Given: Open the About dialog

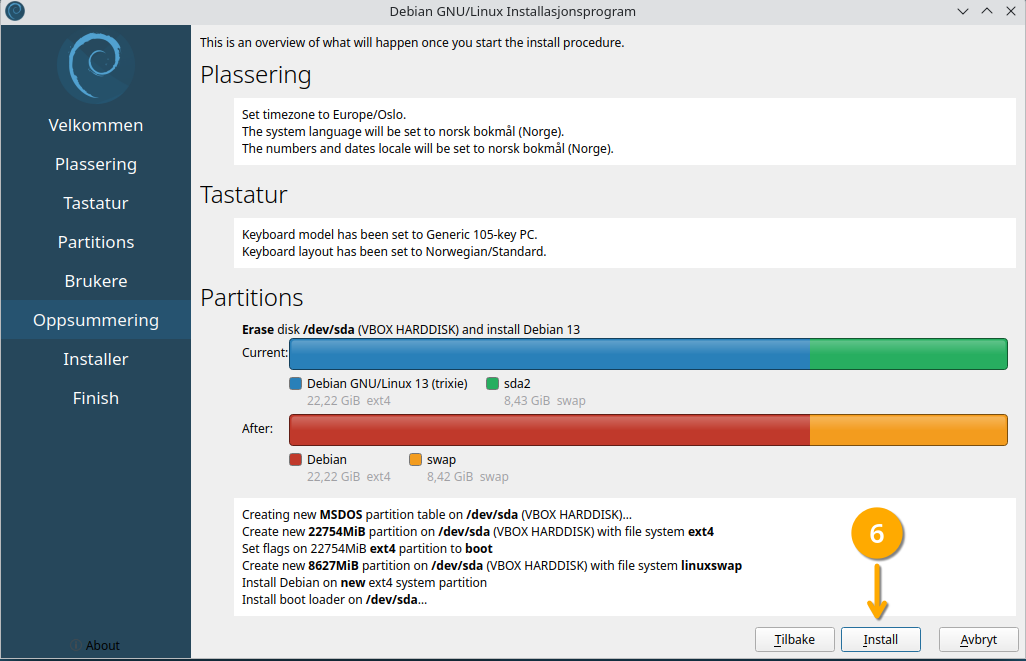Looking at the screenshot, I should click(96, 645).
